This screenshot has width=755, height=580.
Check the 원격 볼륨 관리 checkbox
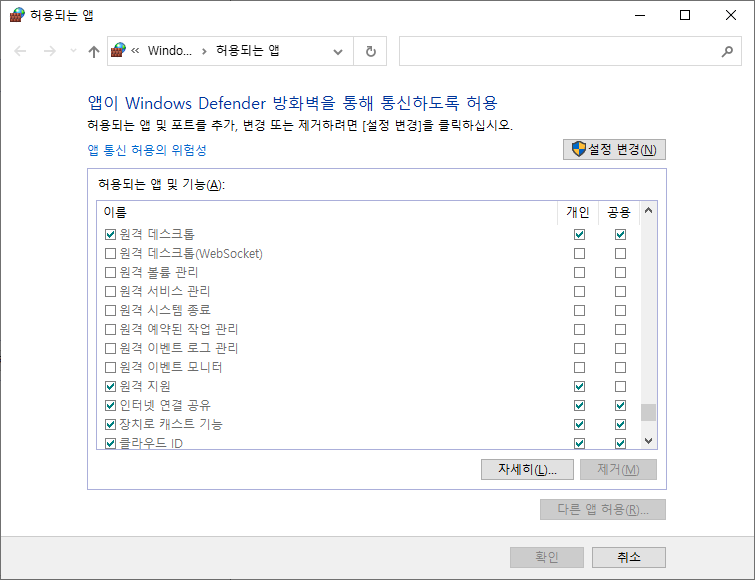110,272
